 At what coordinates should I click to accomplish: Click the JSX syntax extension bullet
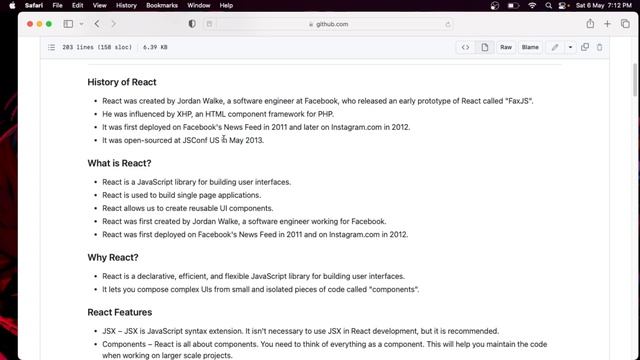pyautogui.click(x=300, y=331)
